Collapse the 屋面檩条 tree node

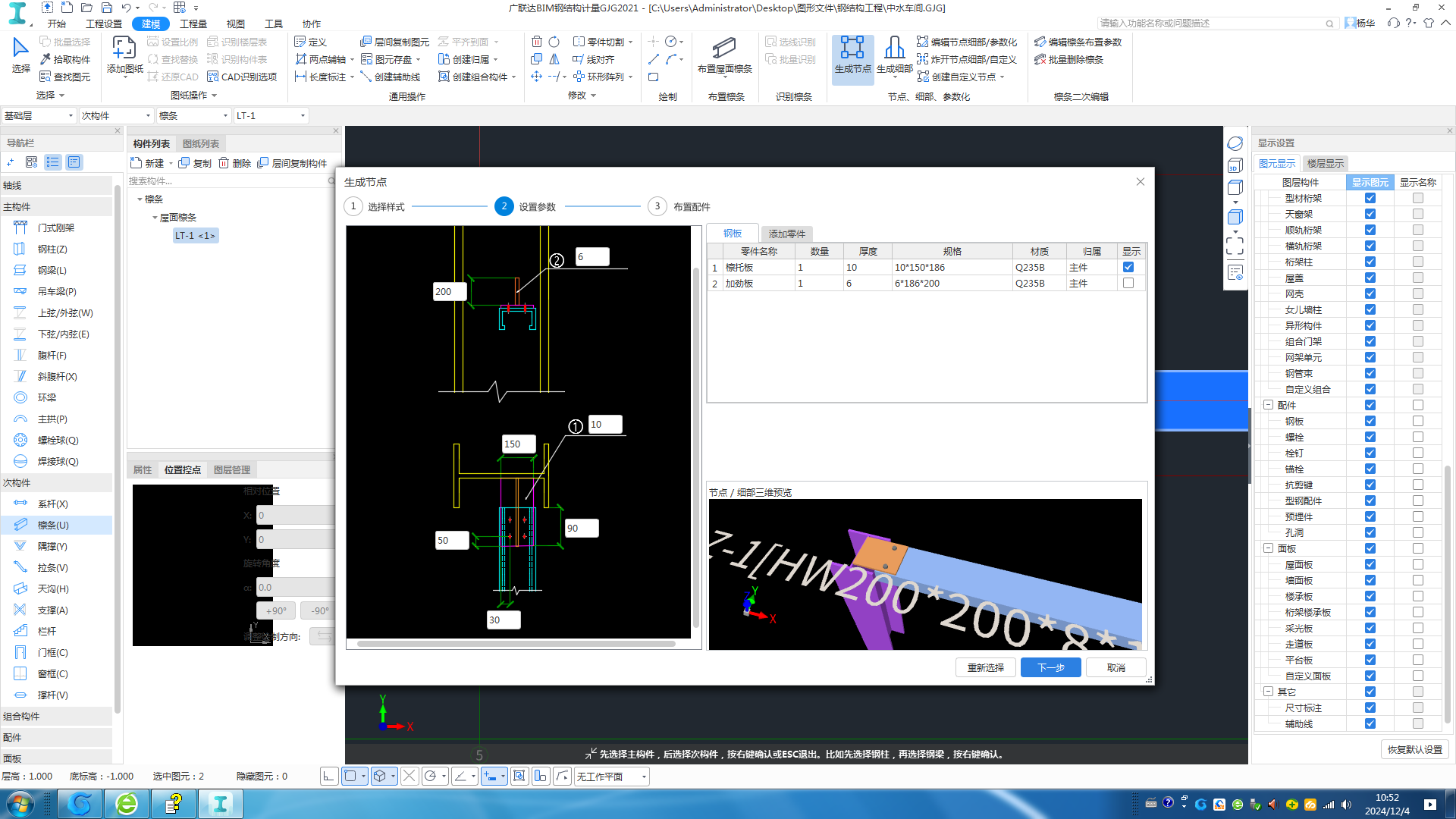point(155,218)
